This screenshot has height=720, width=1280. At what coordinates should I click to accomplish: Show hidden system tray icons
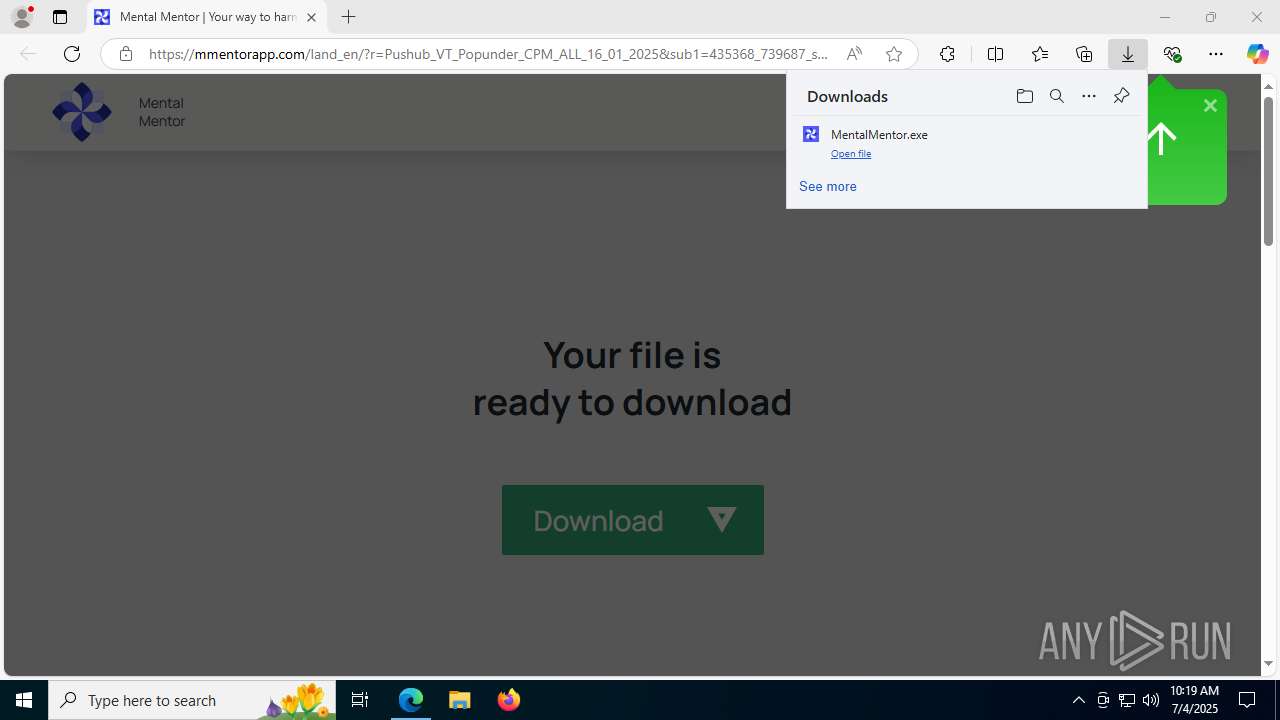1078,700
